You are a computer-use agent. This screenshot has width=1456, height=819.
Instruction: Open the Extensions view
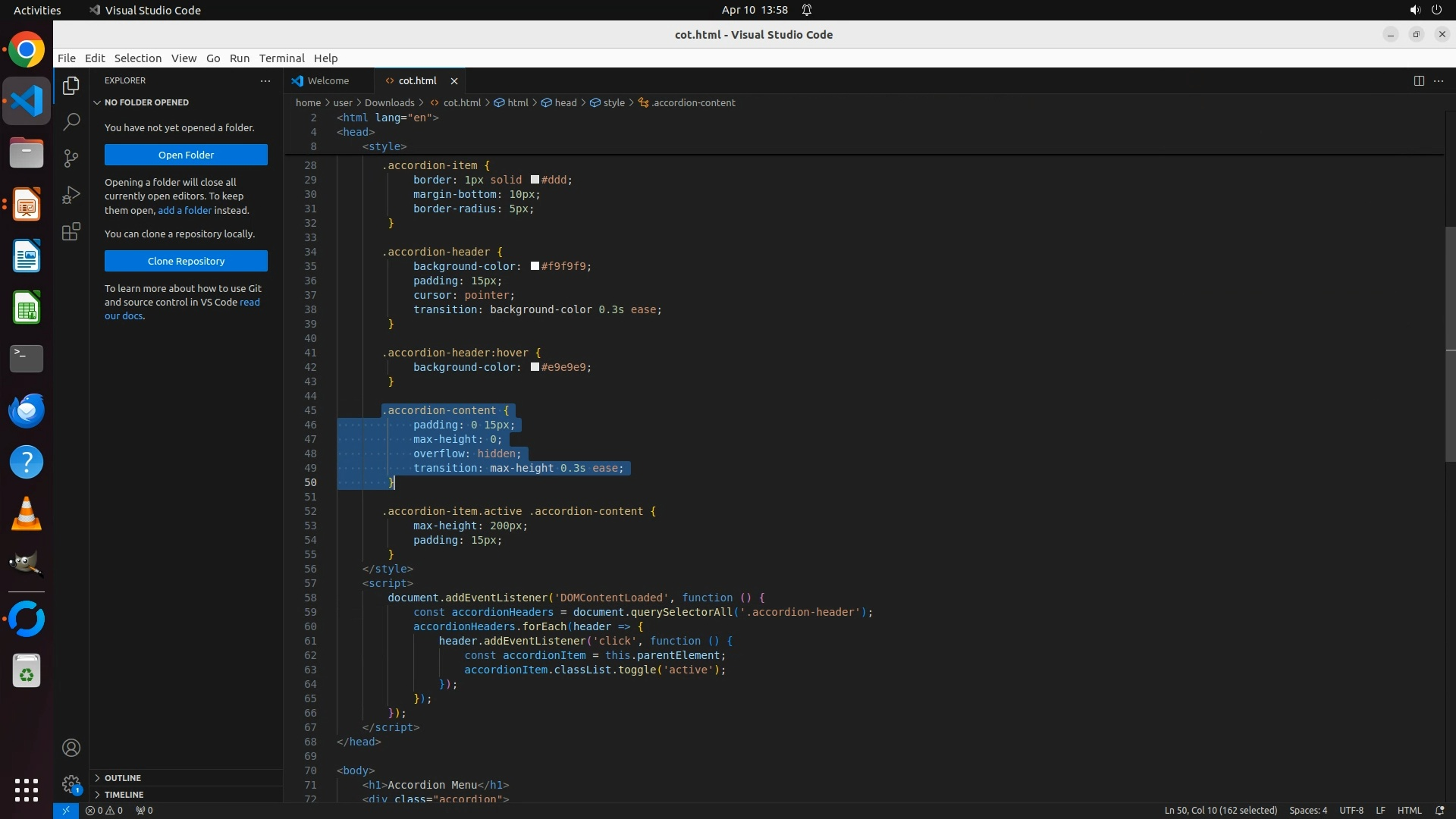[x=71, y=231]
